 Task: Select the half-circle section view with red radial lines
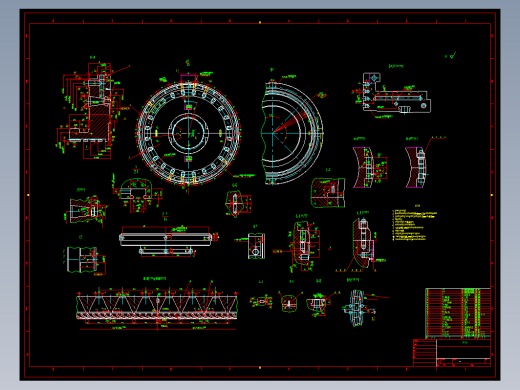tap(292, 133)
